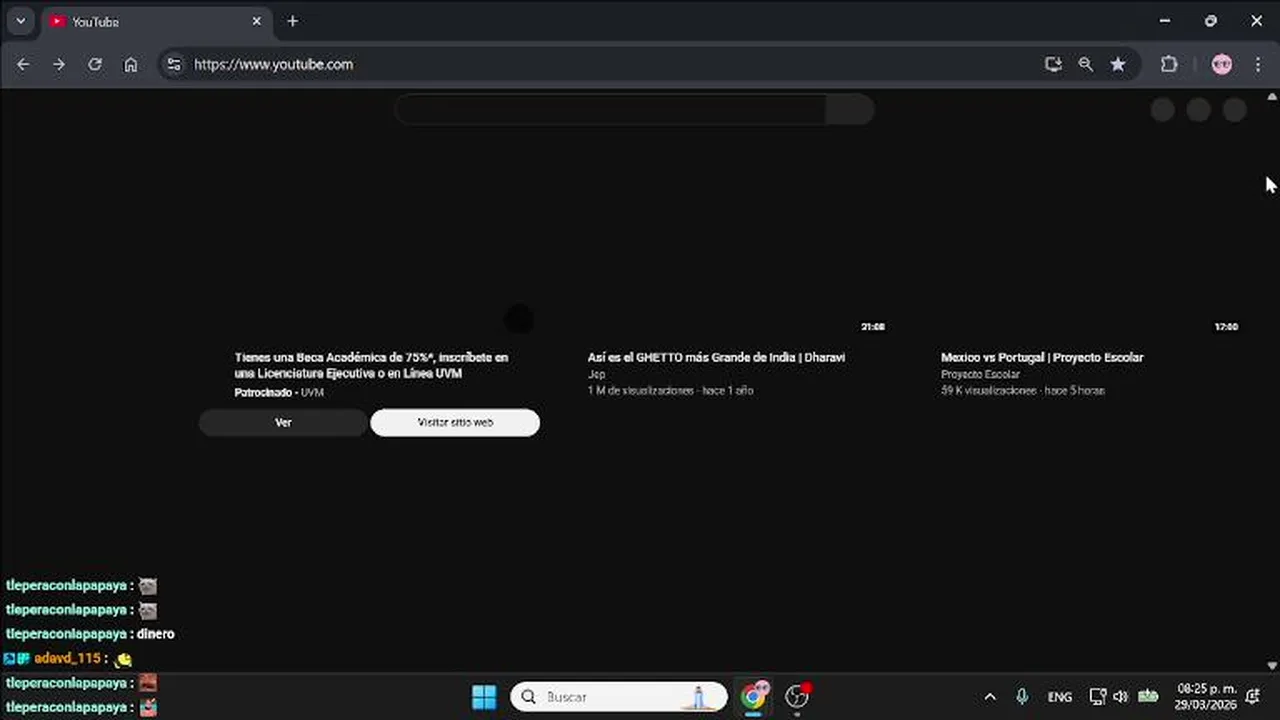Click chat username adavd_115
The width and height of the screenshot is (1280, 720).
(68, 659)
